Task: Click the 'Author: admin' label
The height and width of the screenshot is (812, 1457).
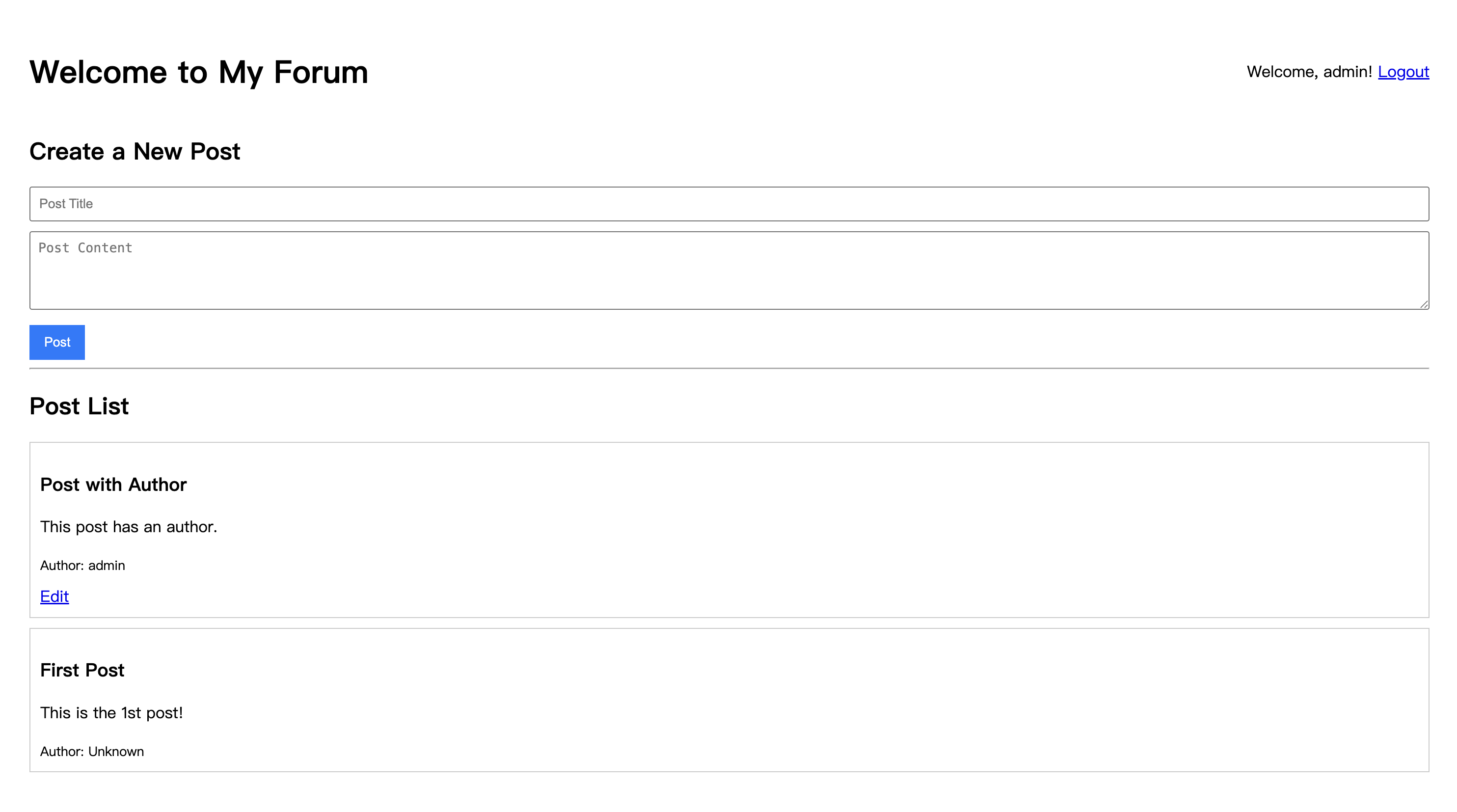Action: [x=82, y=566]
